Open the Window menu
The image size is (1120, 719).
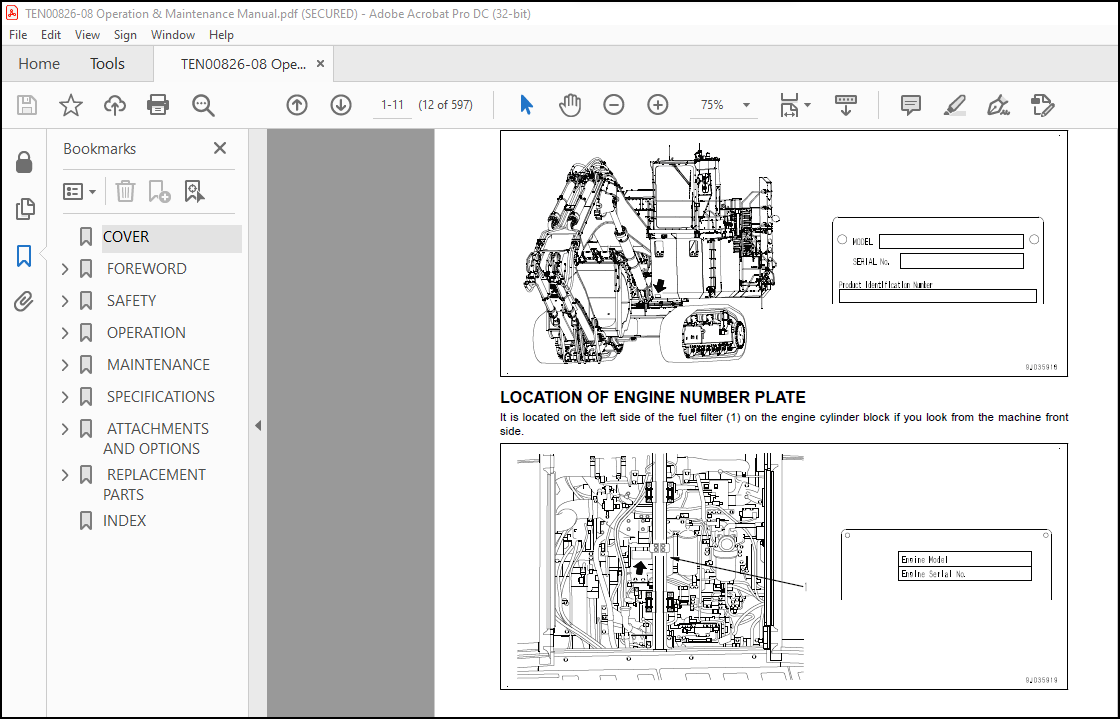(x=173, y=34)
